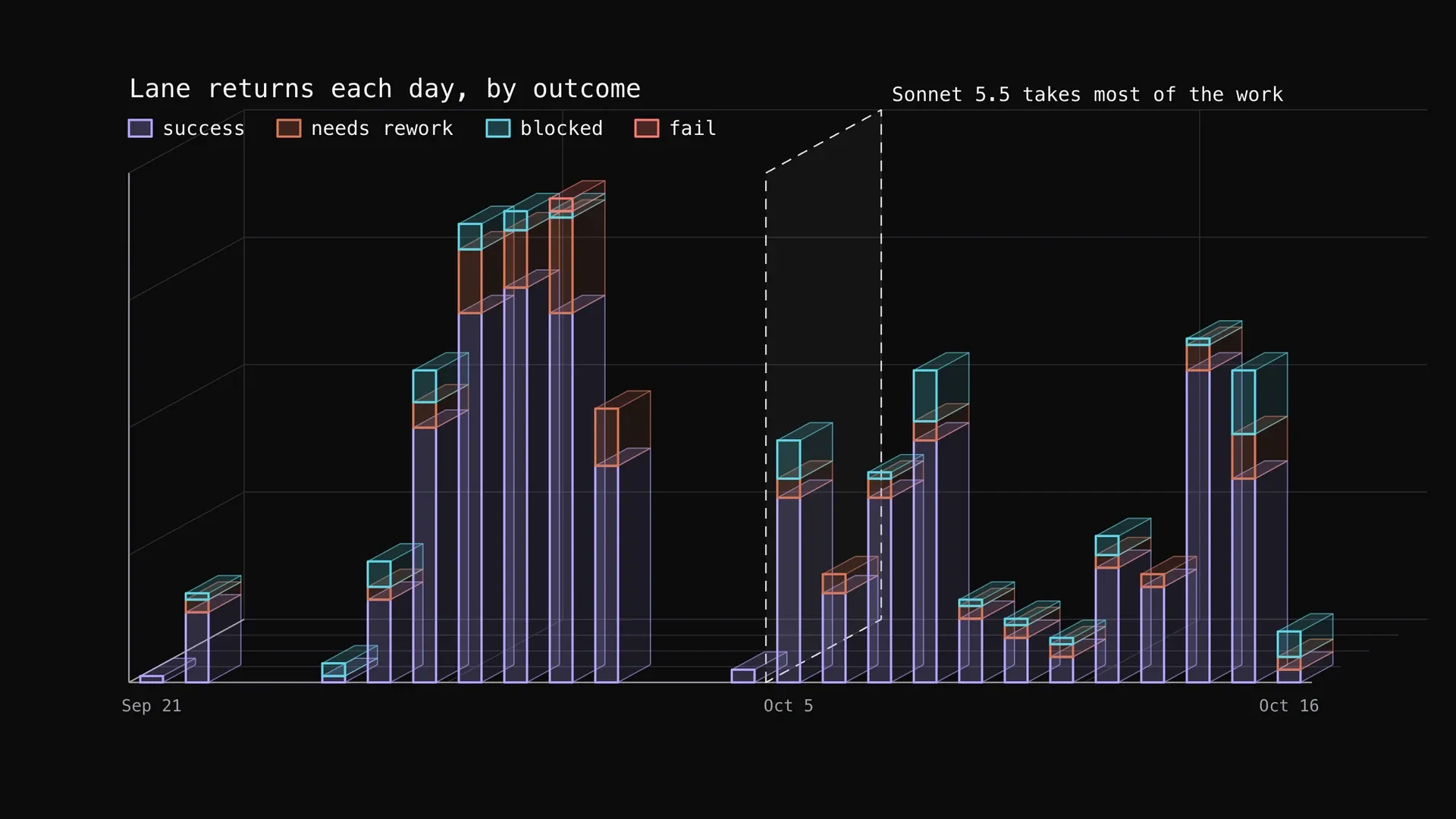Image resolution: width=1456 pixels, height=819 pixels.
Task: Select the 'blocked' legend label
Action: pos(562,128)
